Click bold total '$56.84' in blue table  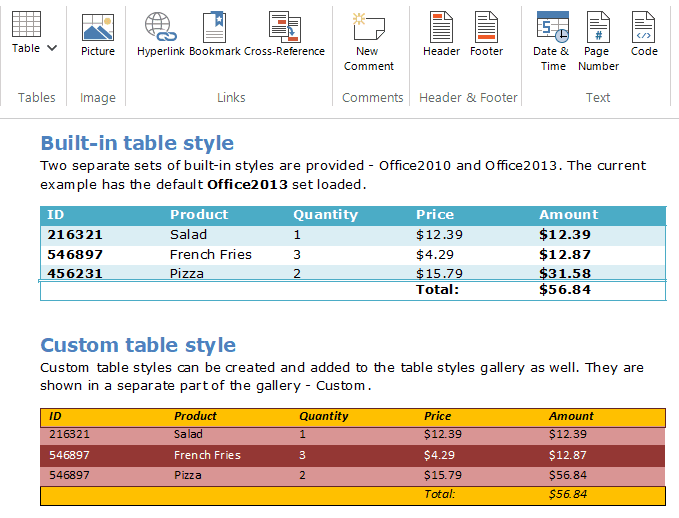pos(565,289)
